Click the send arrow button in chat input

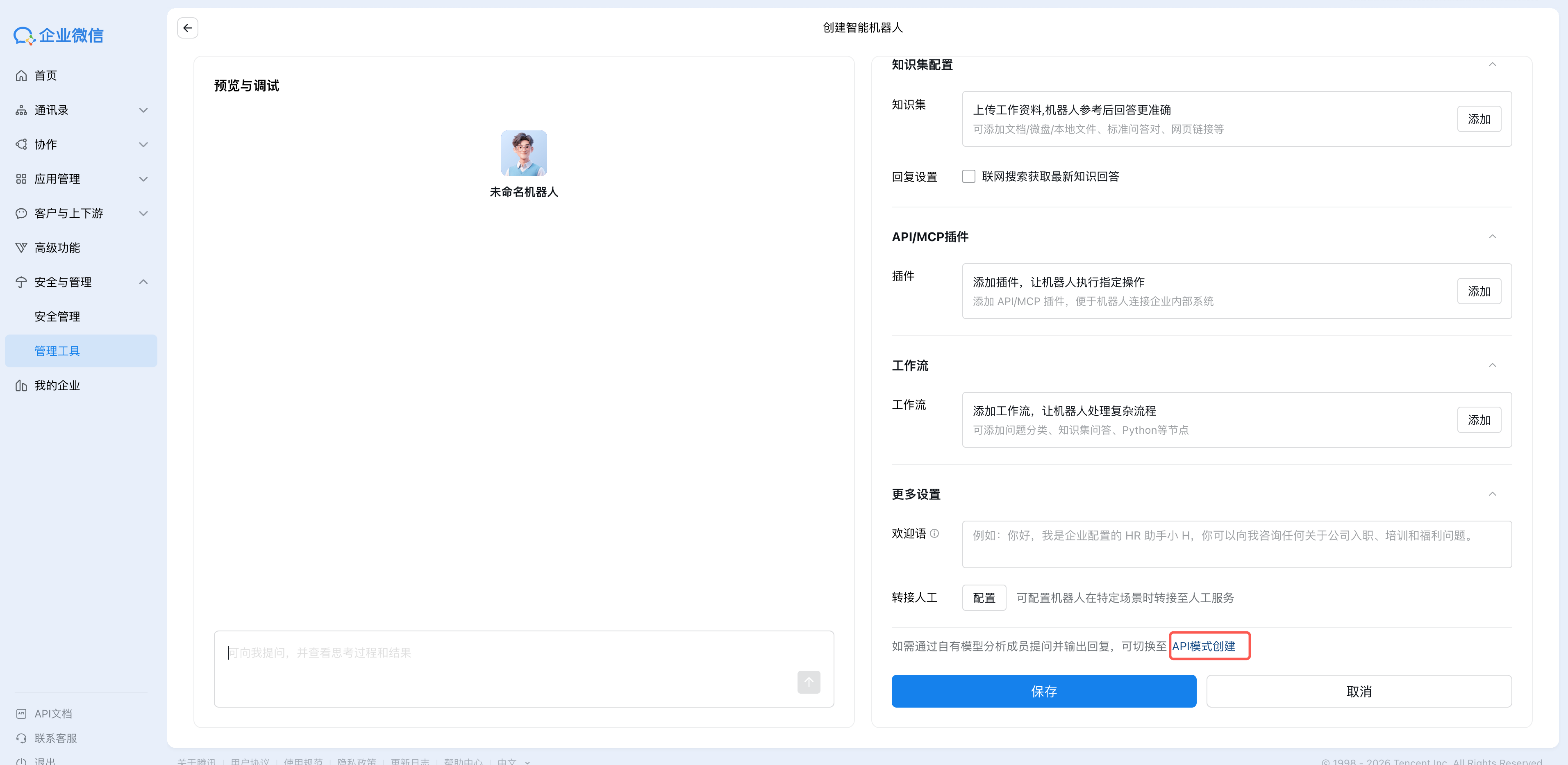tap(808, 681)
